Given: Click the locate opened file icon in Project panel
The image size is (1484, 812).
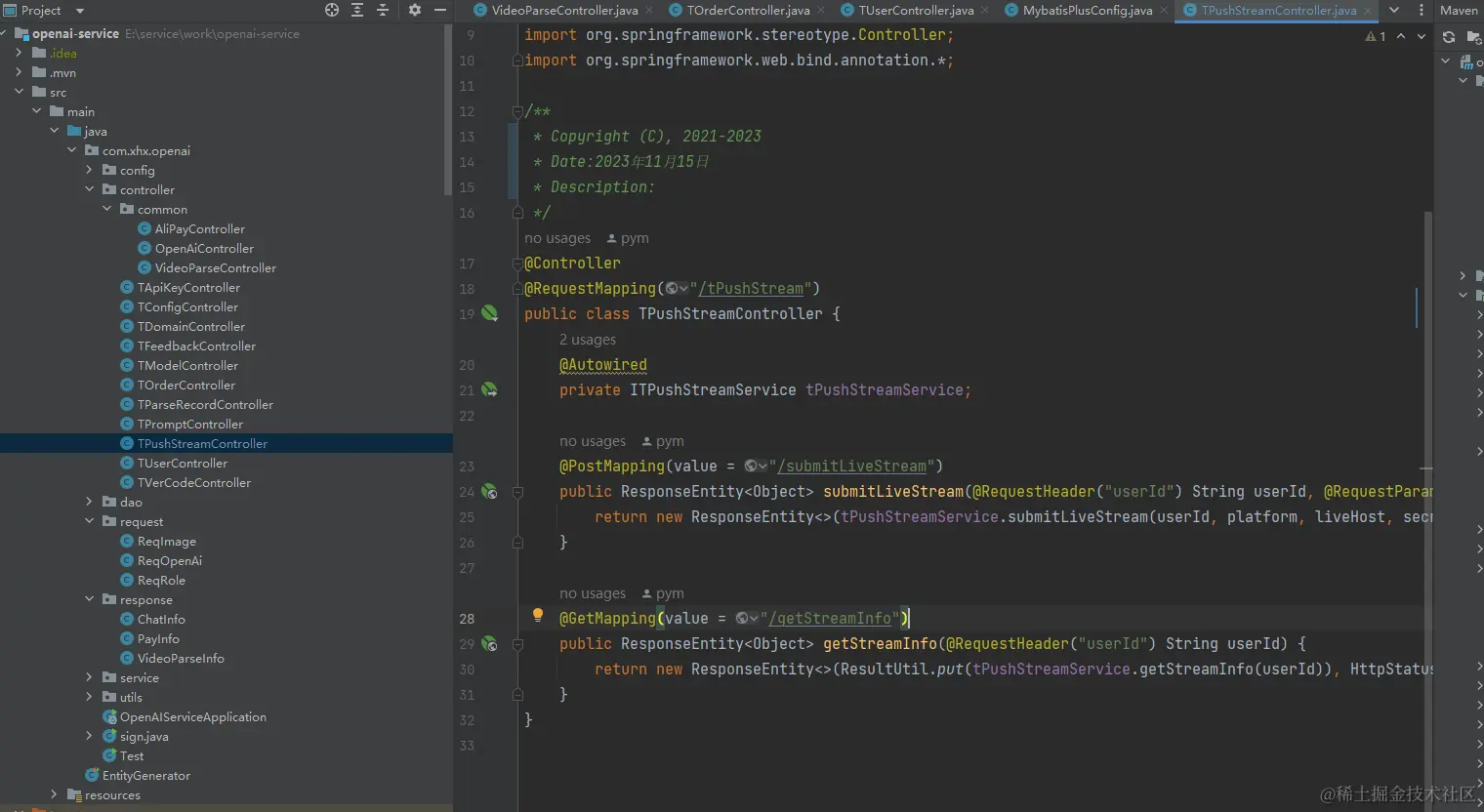Looking at the screenshot, I should tap(332, 10).
